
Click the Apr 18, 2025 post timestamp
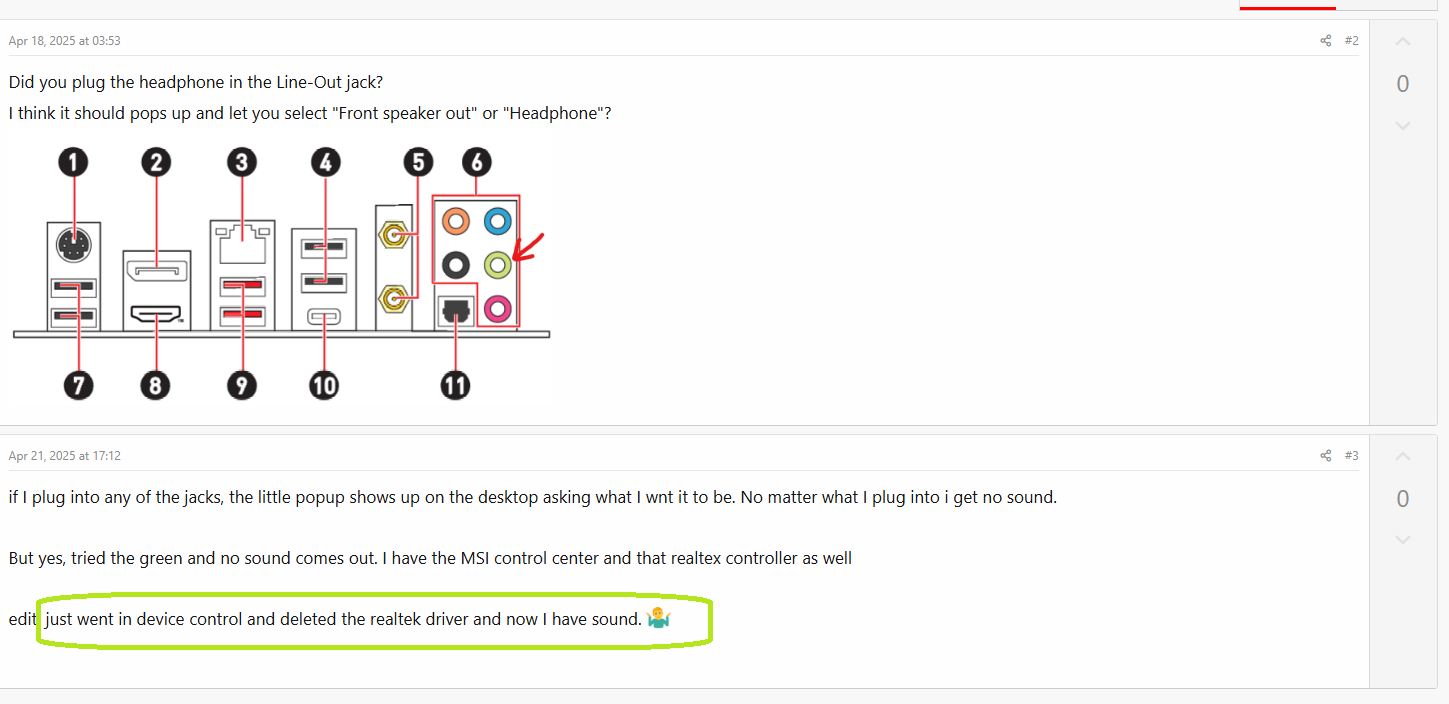(65, 41)
